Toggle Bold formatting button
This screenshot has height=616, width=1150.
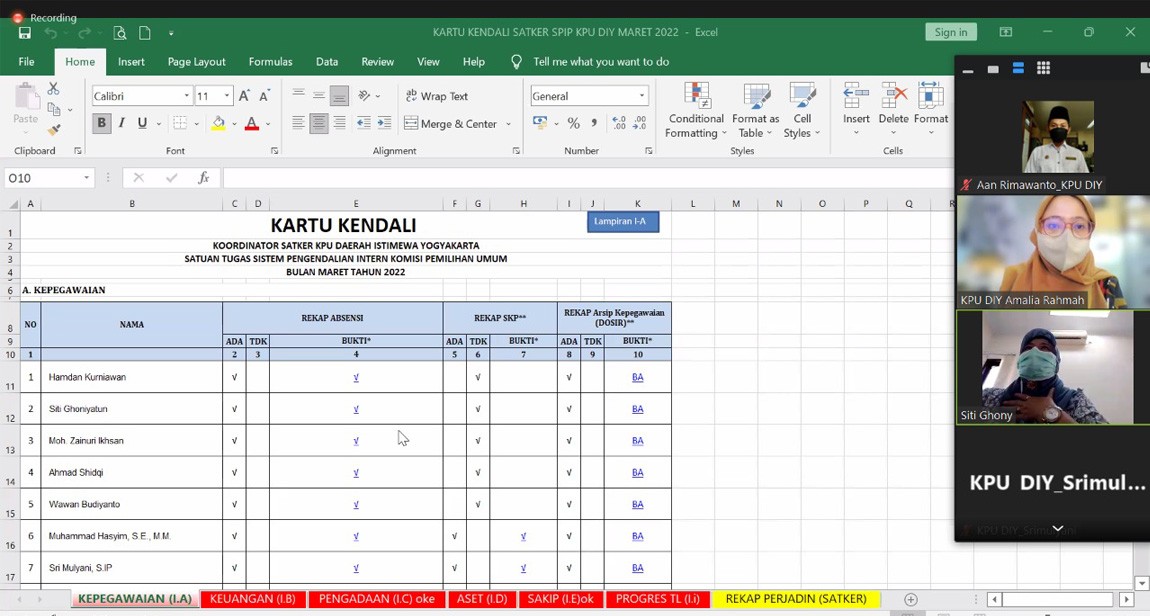(101, 123)
